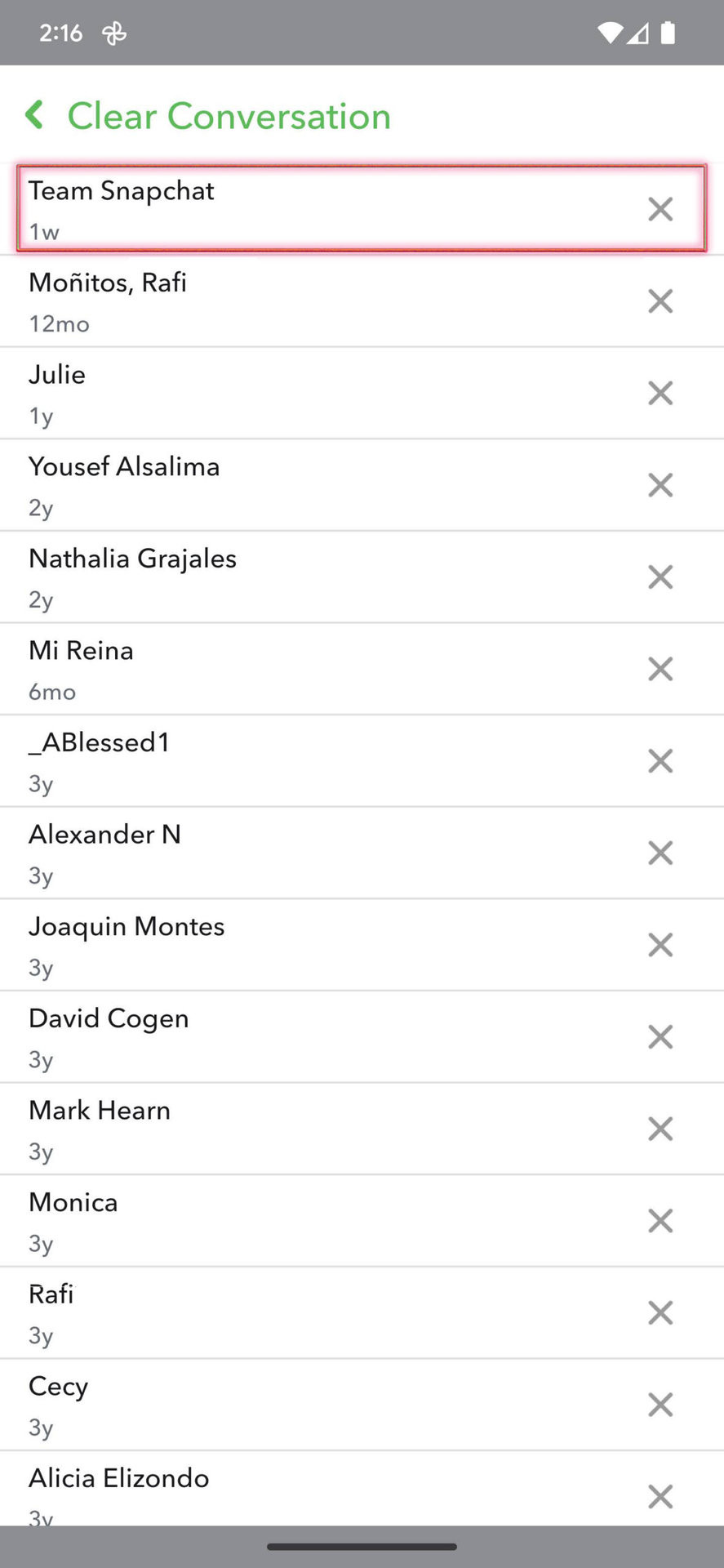Select the Team Snapchat name row
This screenshot has height=1568, width=724.
tap(122, 191)
